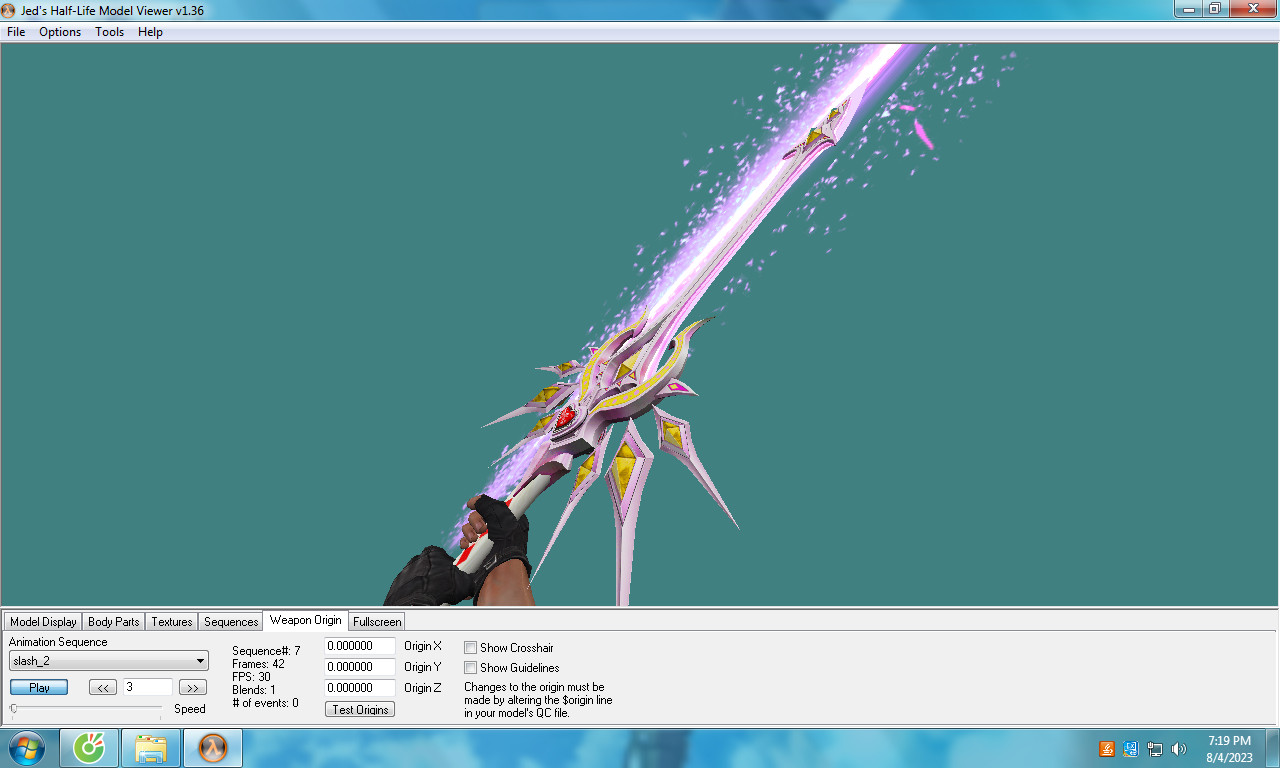Screen dimensions: 1280x768
Task: Adjust volume via the speaker tray icon
Action: [1178, 748]
